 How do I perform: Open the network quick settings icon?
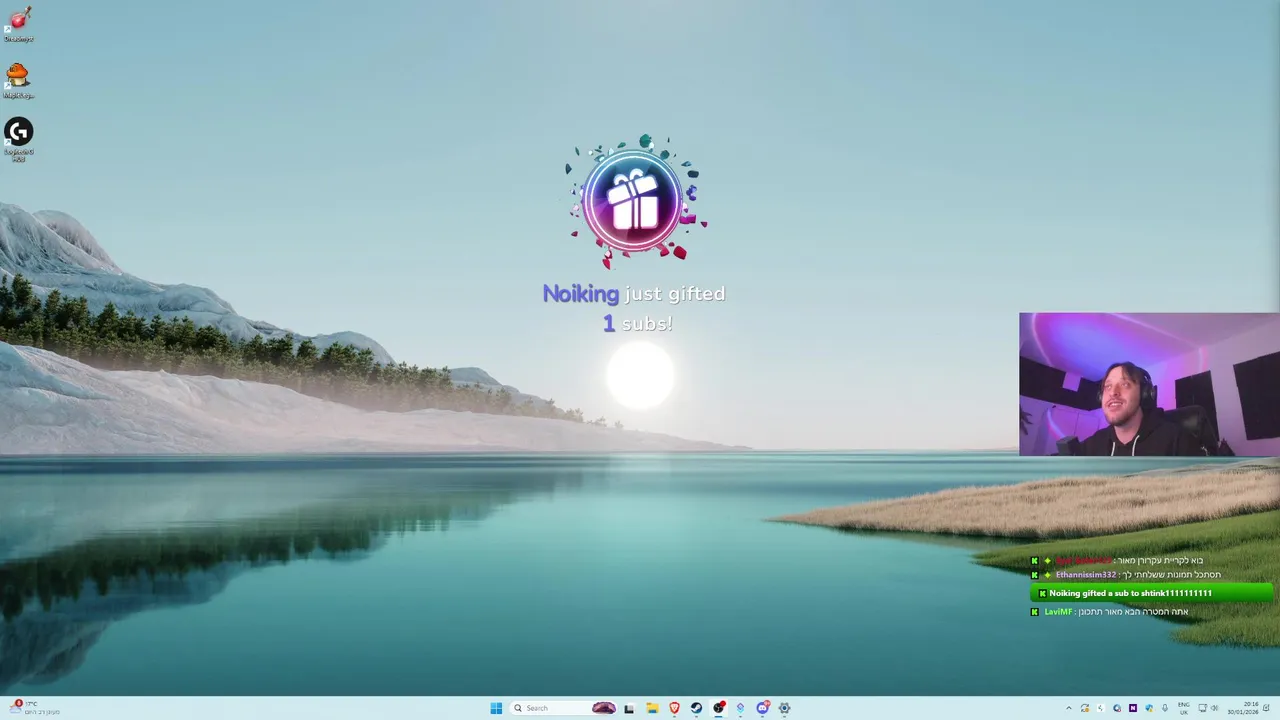(1203, 708)
